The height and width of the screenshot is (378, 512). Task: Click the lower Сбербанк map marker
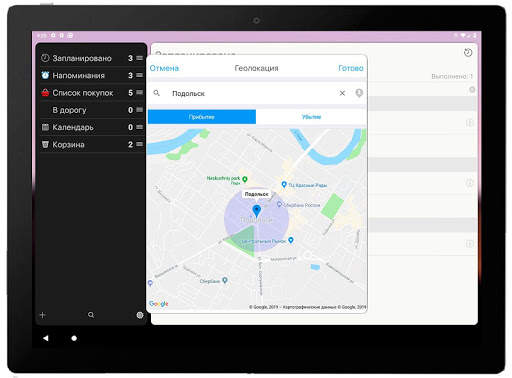point(225,280)
